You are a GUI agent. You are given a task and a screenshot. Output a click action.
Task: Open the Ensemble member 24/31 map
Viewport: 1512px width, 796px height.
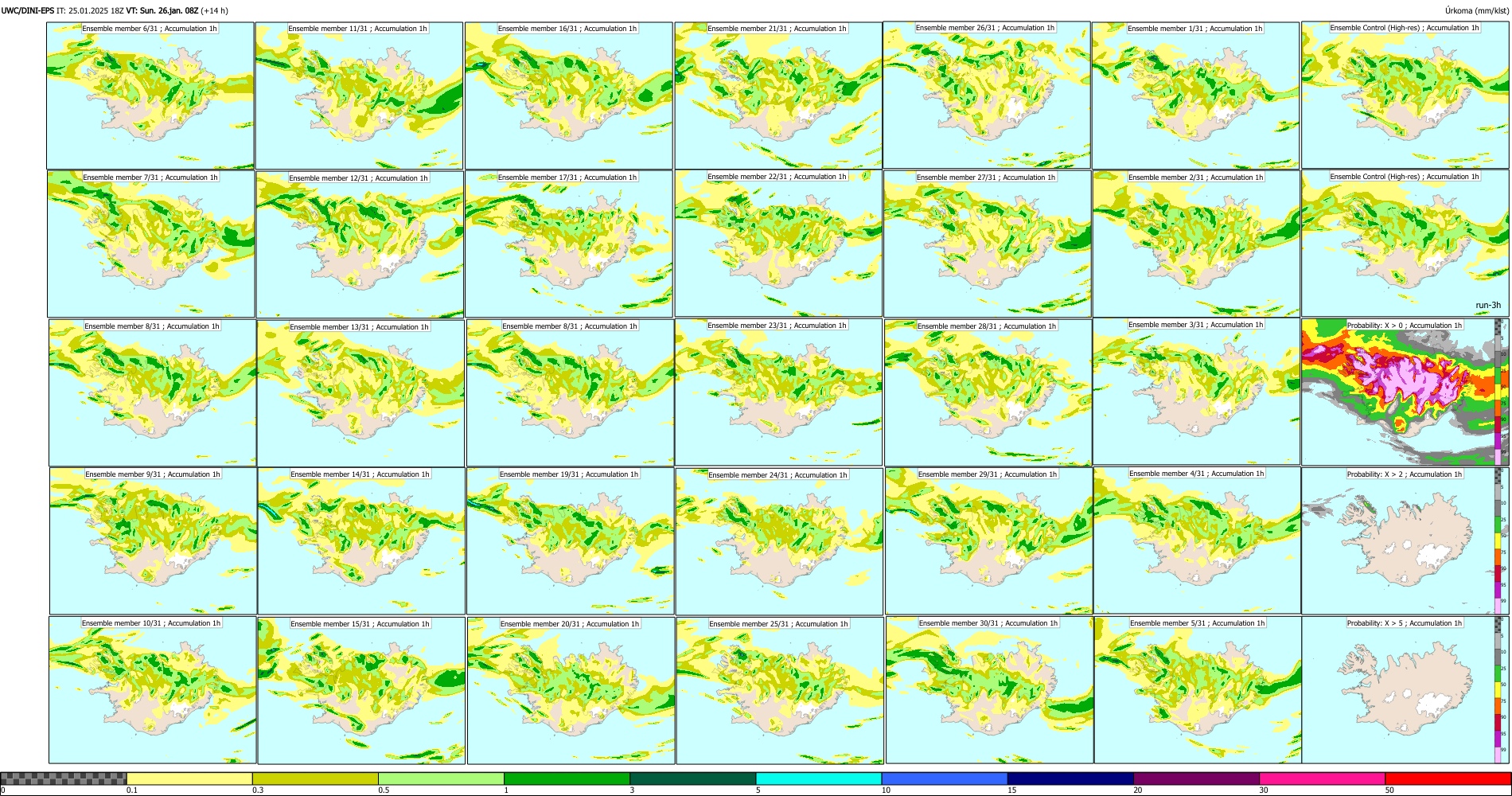click(779, 542)
